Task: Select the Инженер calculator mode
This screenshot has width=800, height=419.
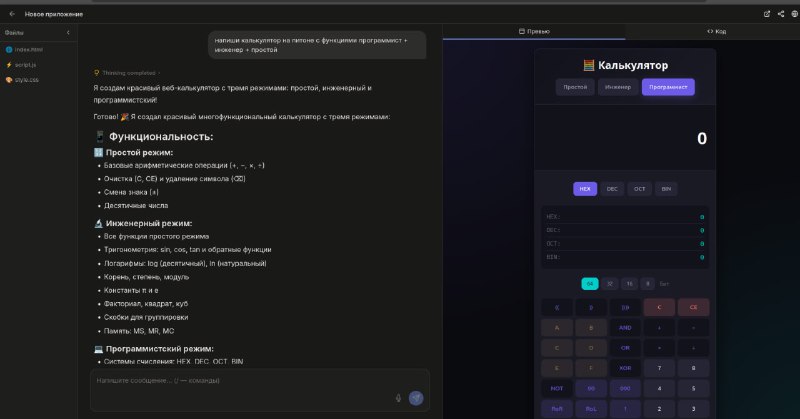Action: tap(618, 87)
